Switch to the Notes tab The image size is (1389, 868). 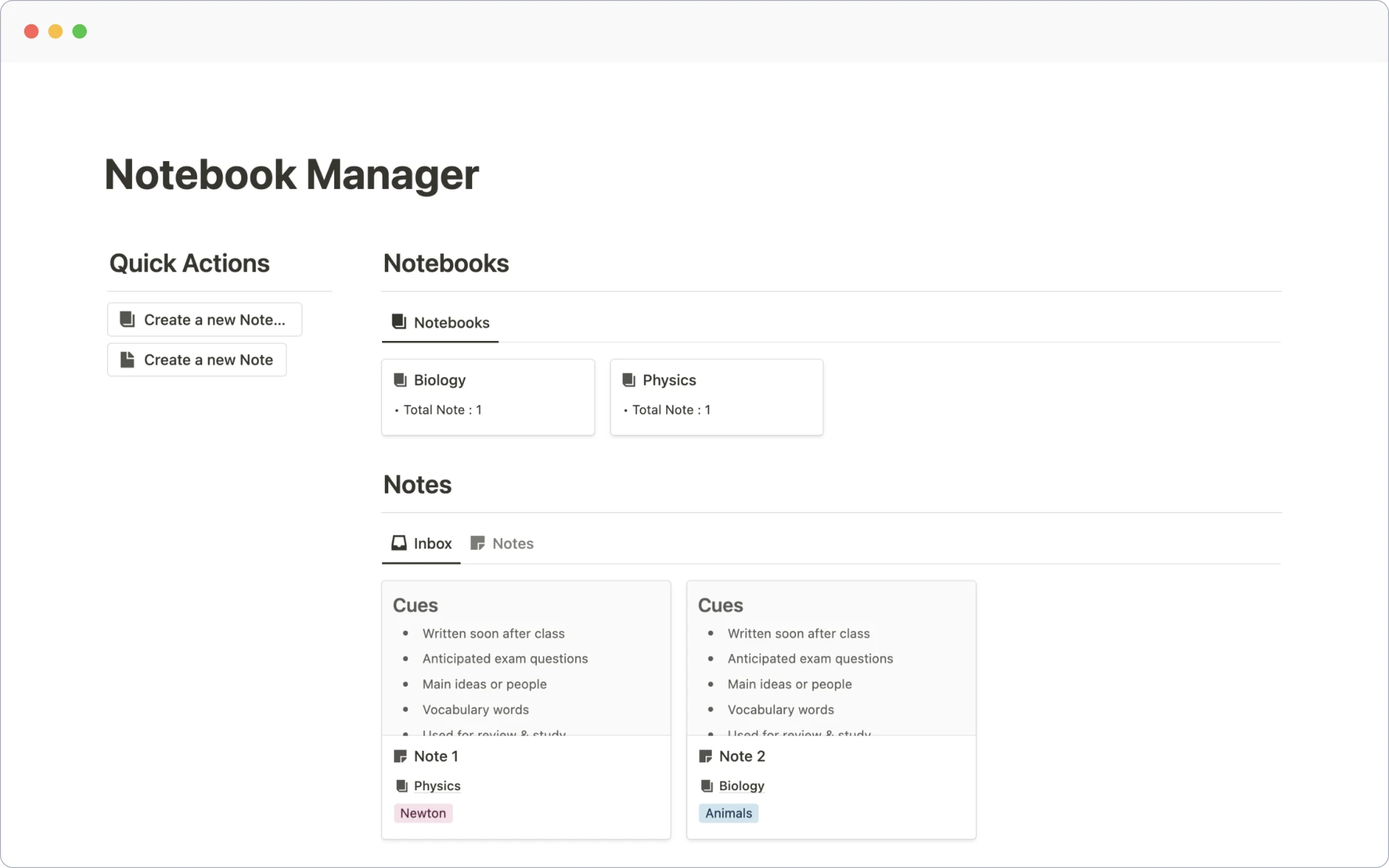point(512,543)
